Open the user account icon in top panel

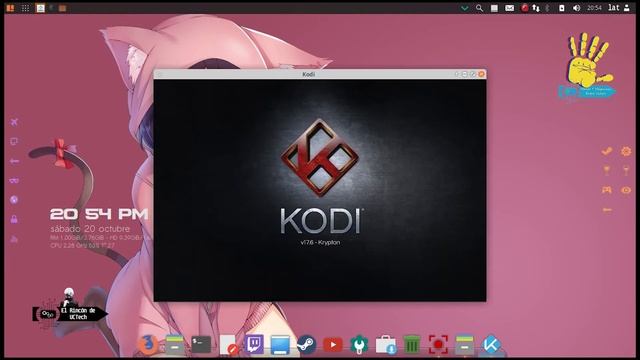(627, 8)
